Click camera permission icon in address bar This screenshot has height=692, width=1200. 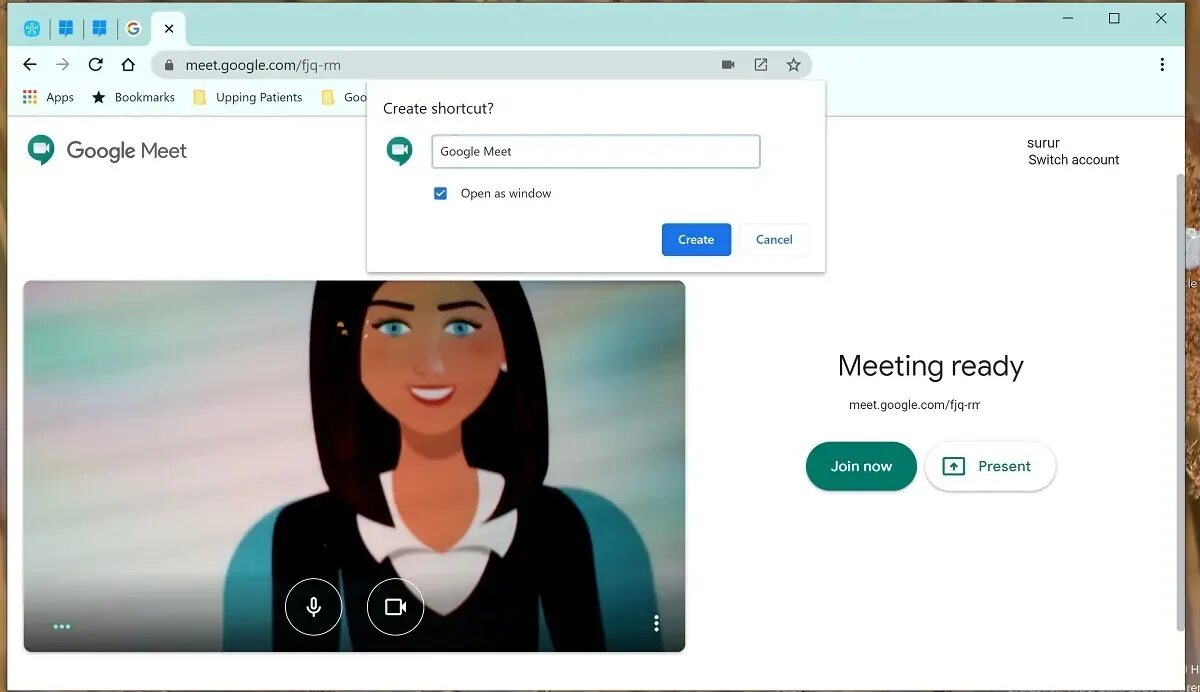(x=728, y=65)
